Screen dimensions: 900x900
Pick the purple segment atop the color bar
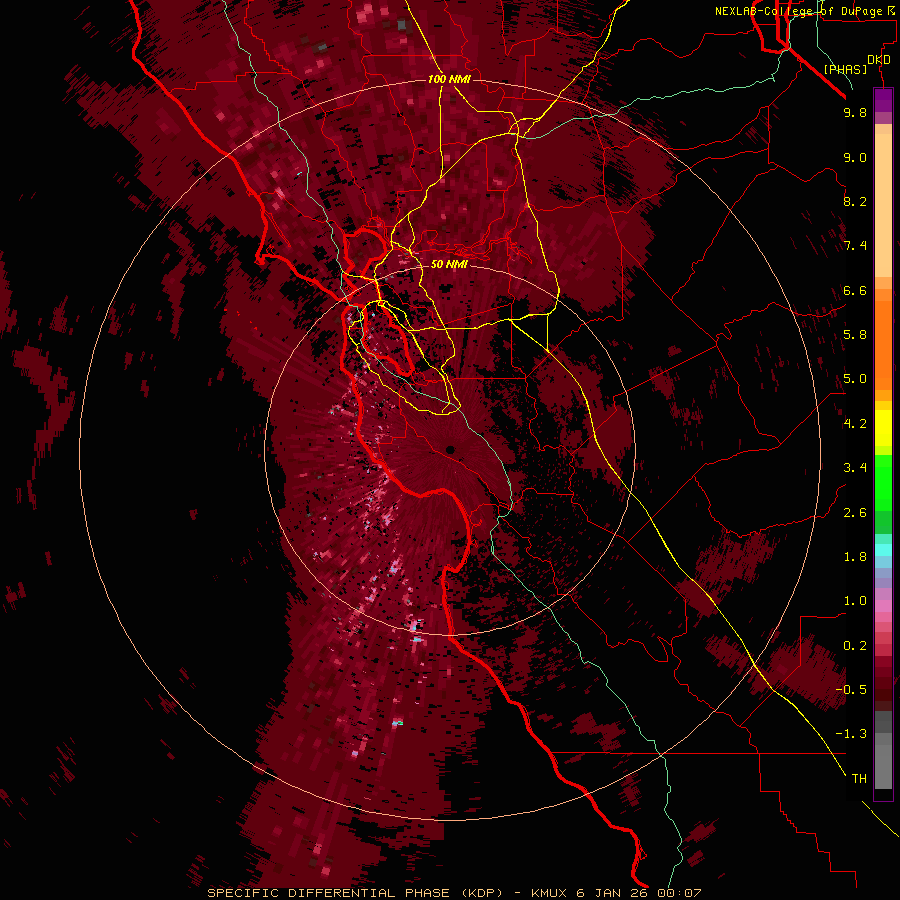coord(883,100)
